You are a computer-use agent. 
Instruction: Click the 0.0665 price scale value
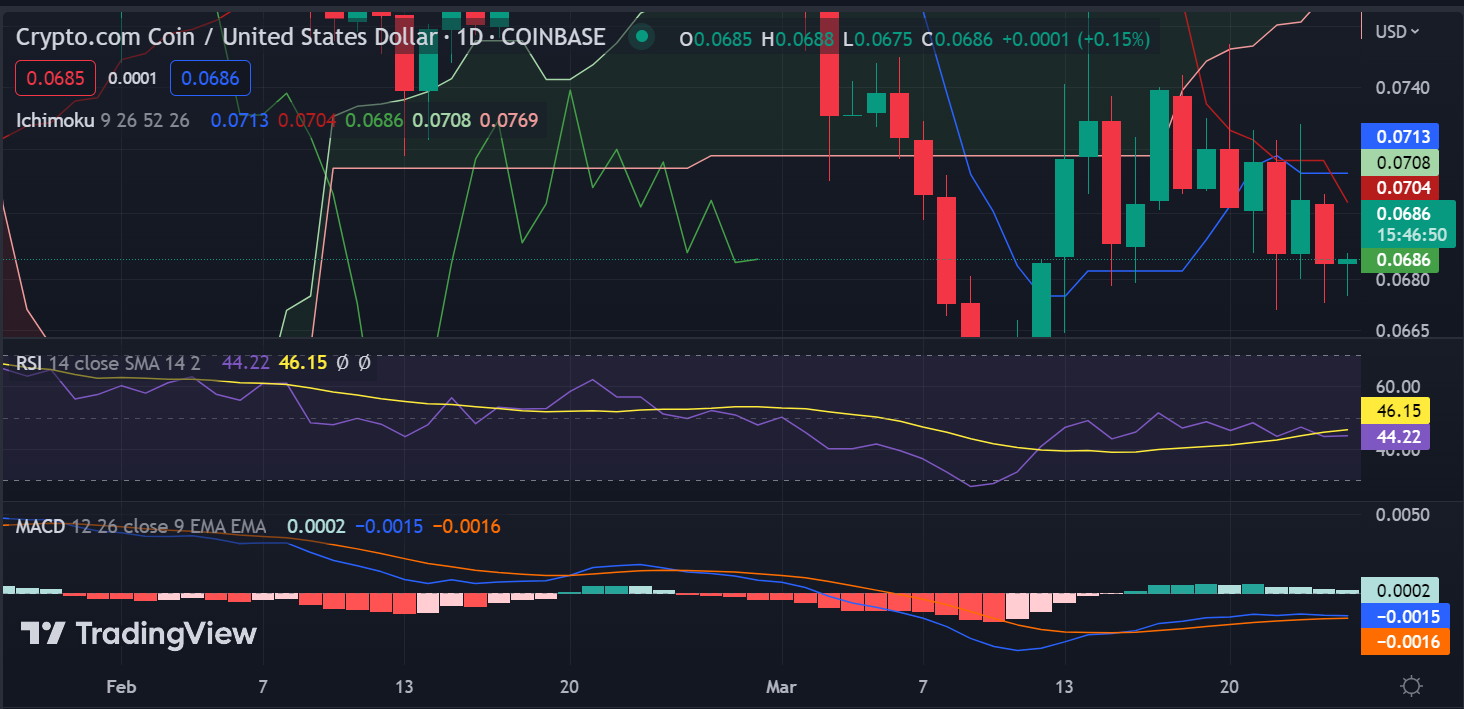pyautogui.click(x=1404, y=331)
